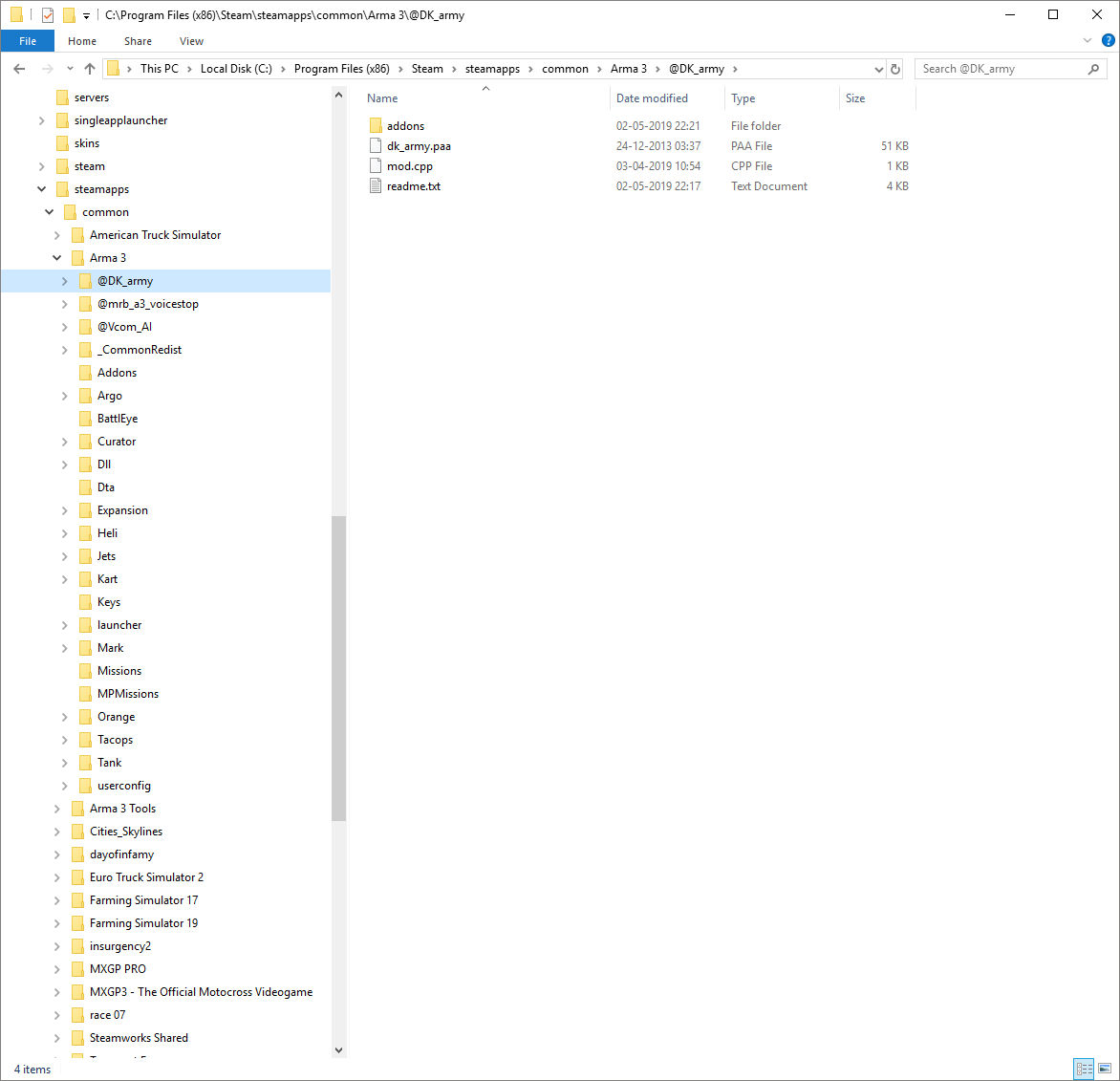Navigate to Program Files (x86) breadcrumb
Image resolution: width=1120 pixels, height=1081 pixels.
(x=341, y=69)
